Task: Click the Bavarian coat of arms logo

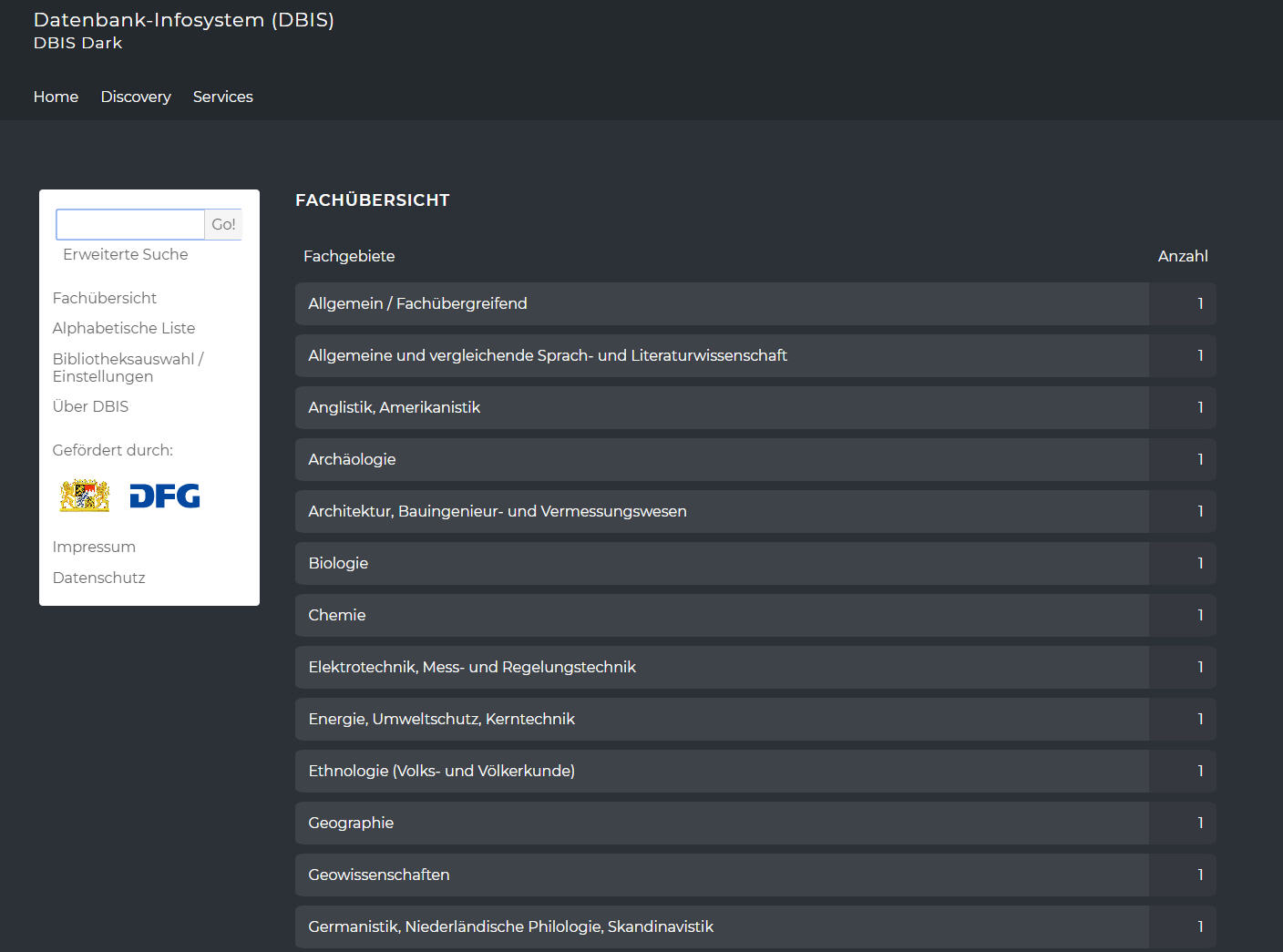Action: coord(85,496)
